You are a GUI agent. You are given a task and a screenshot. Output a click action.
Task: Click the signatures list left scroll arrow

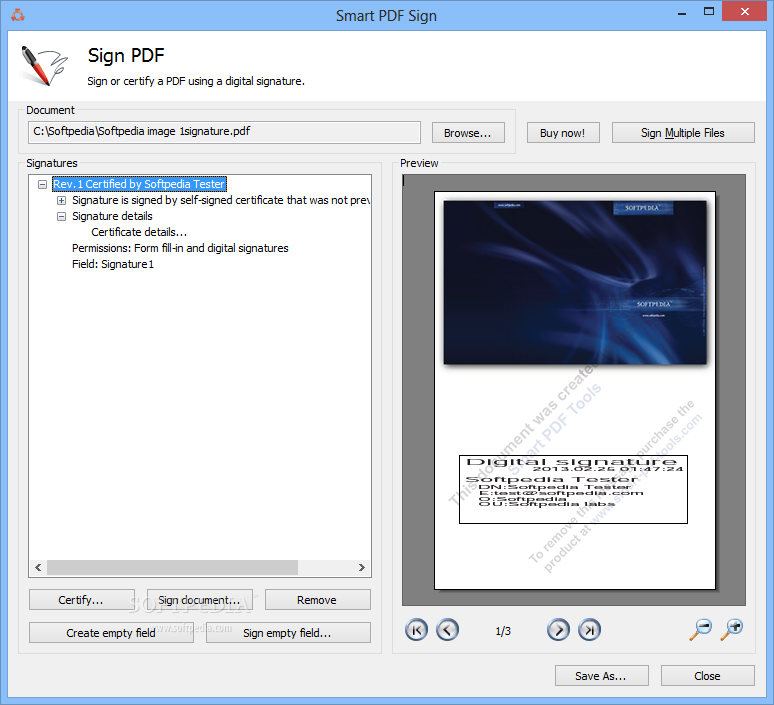(x=38, y=567)
